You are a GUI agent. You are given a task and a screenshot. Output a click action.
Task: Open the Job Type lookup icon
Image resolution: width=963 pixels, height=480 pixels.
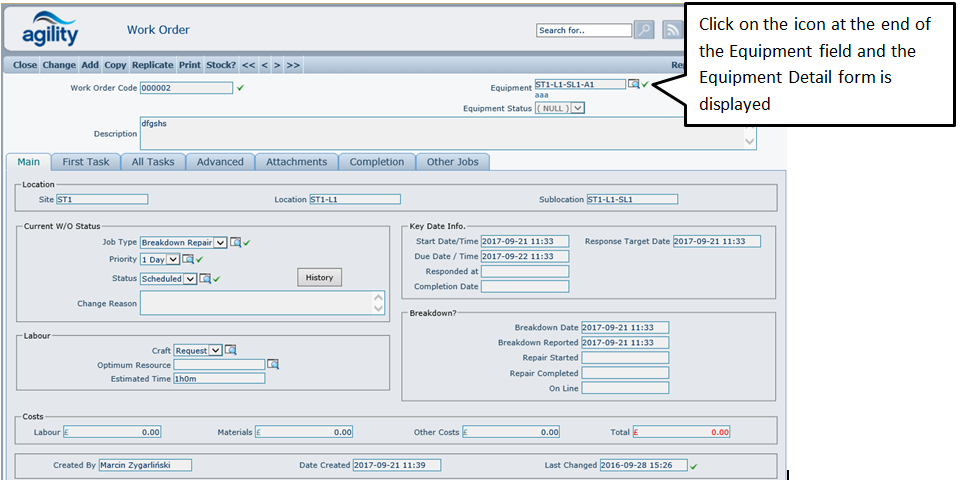235,242
